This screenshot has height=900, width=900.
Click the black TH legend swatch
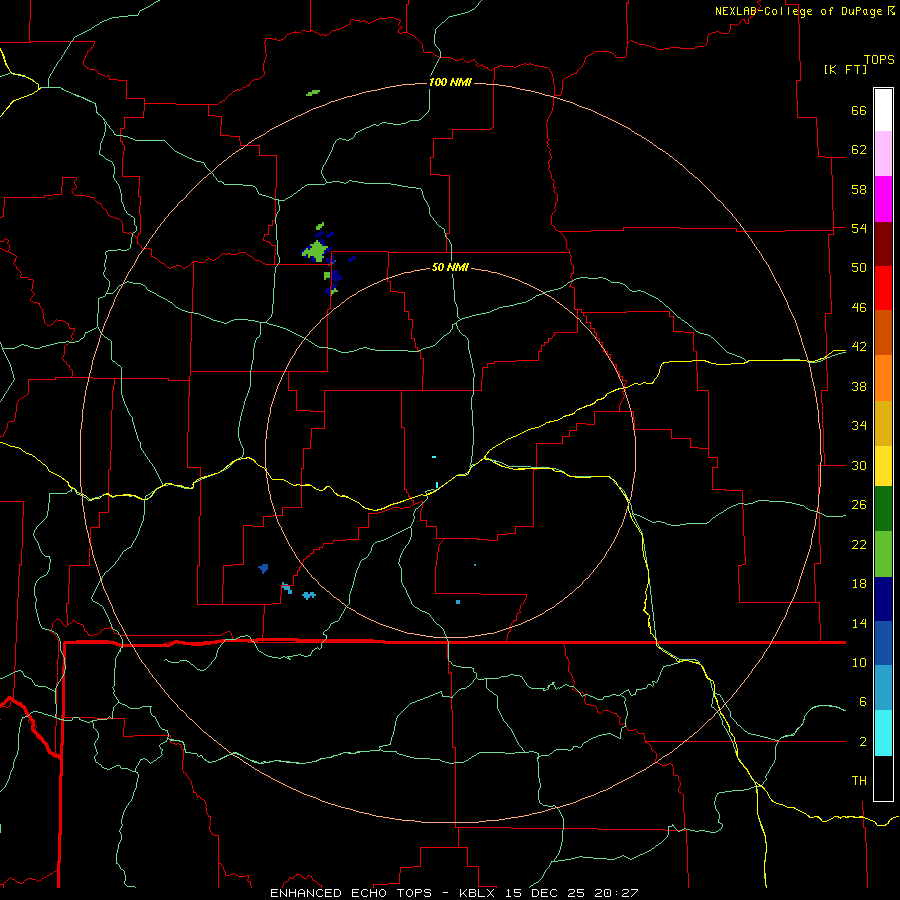click(883, 778)
